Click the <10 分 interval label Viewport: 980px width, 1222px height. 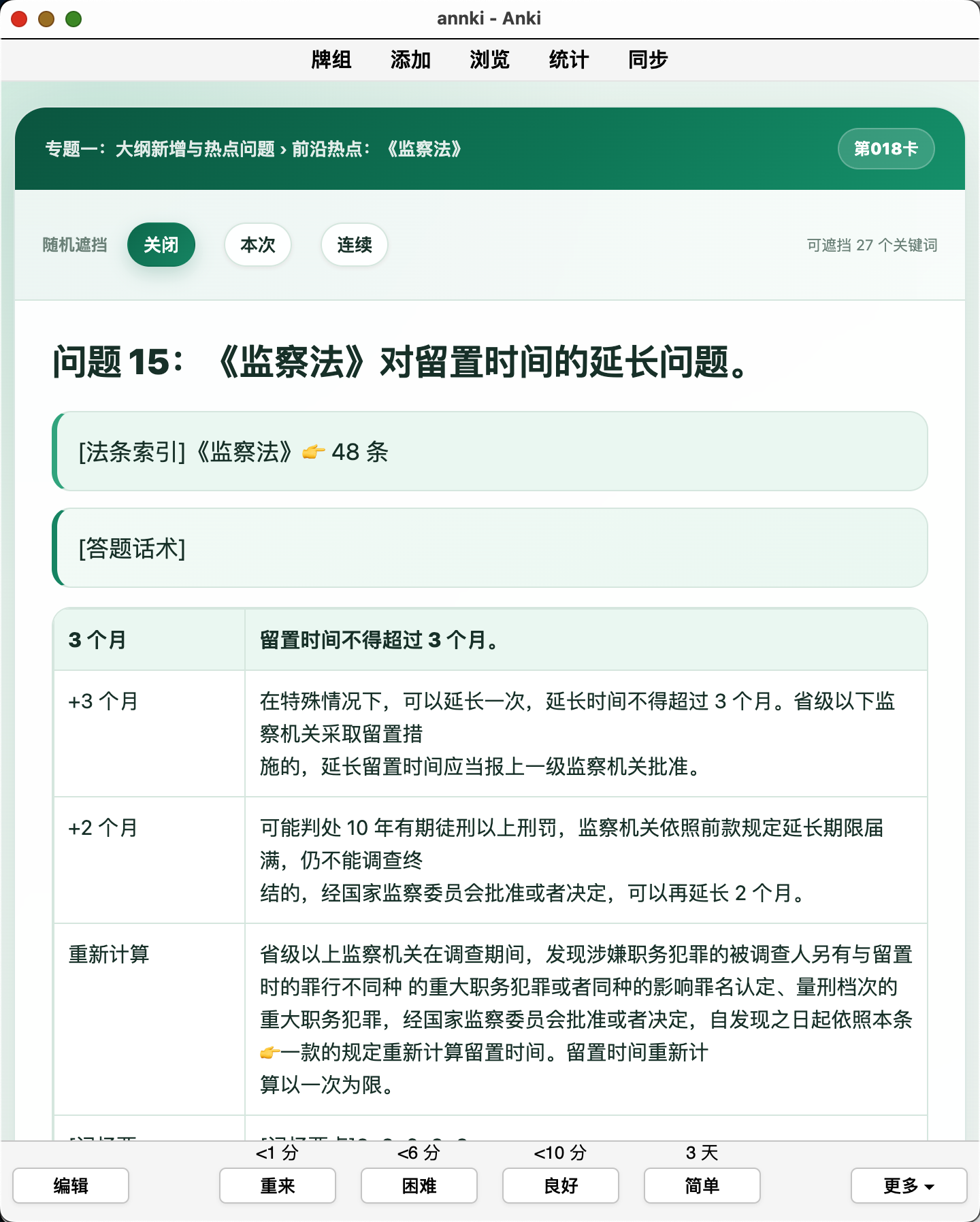560,1153
